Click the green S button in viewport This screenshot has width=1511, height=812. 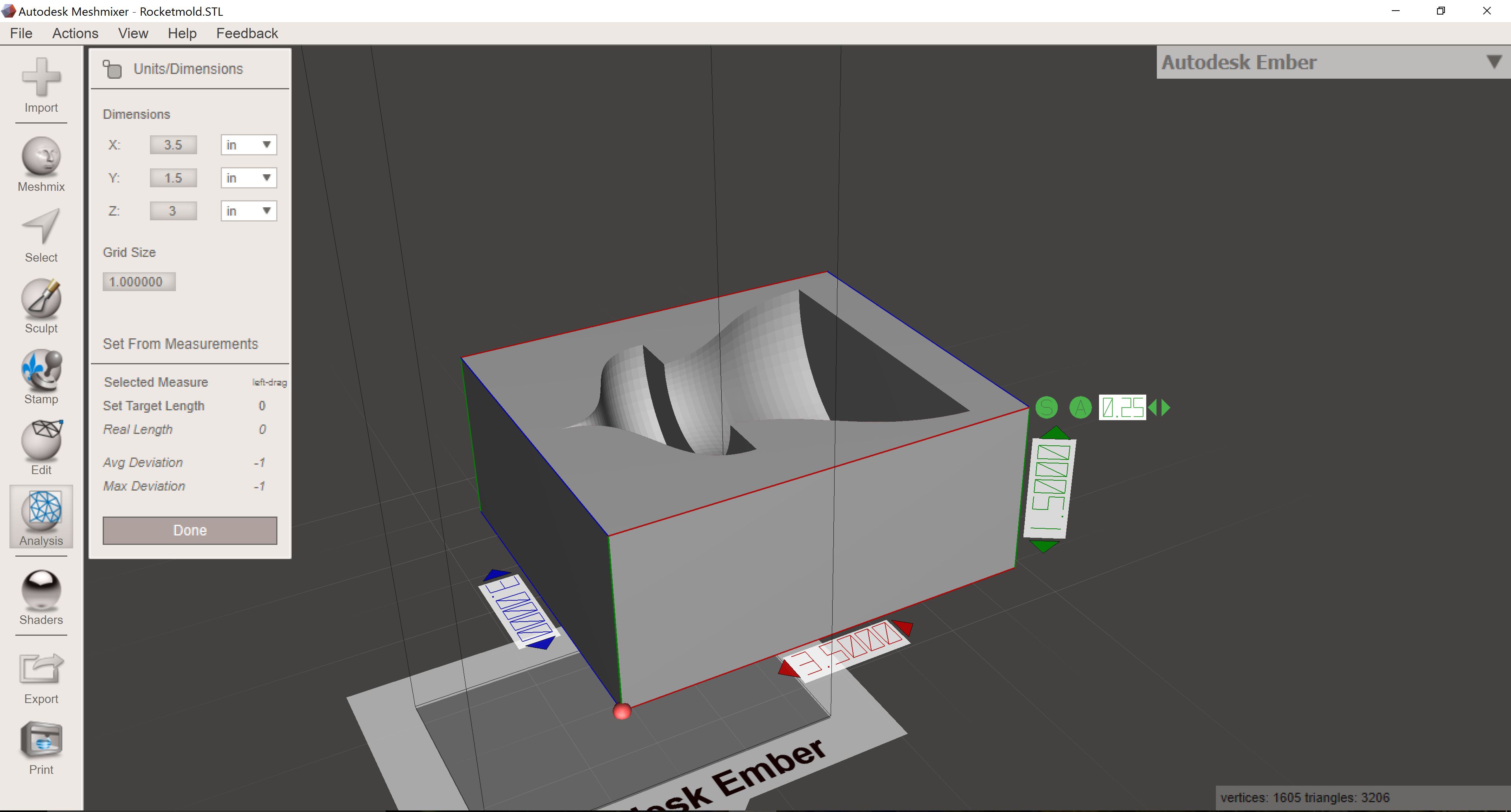[1046, 408]
